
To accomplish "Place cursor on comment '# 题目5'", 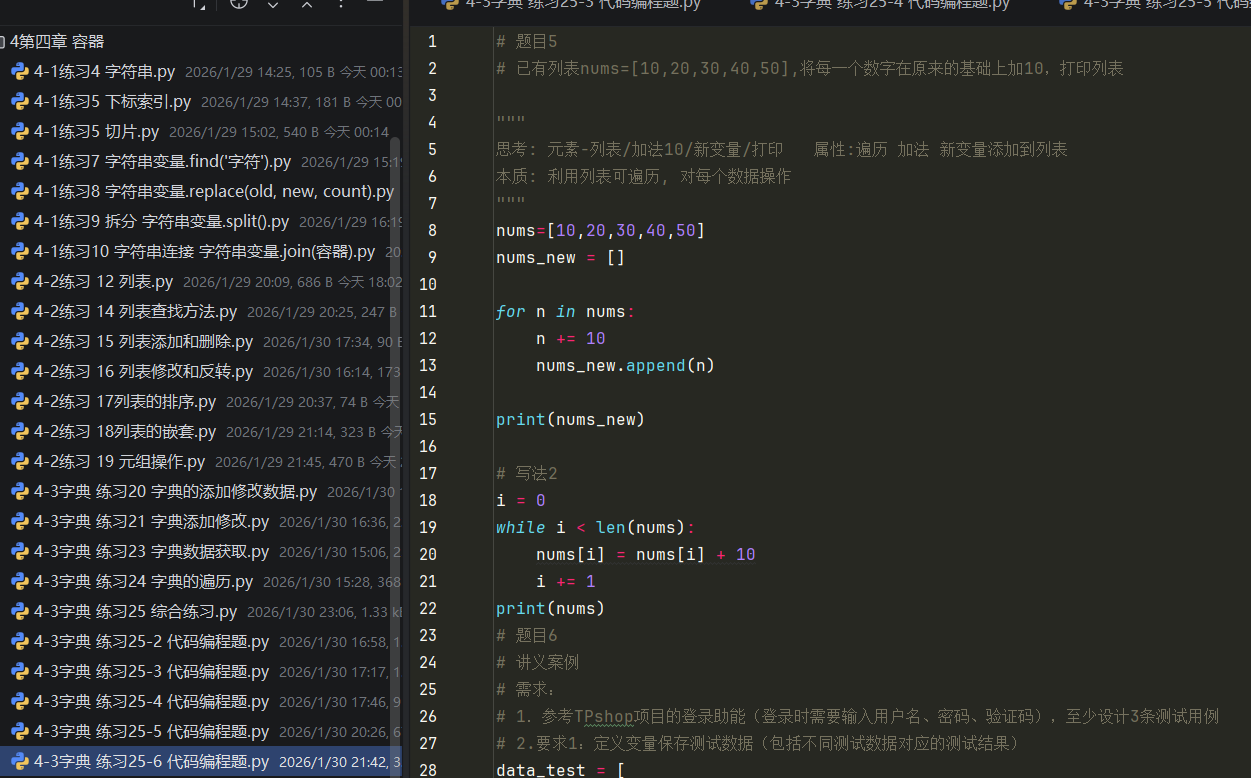I will coord(526,42).
